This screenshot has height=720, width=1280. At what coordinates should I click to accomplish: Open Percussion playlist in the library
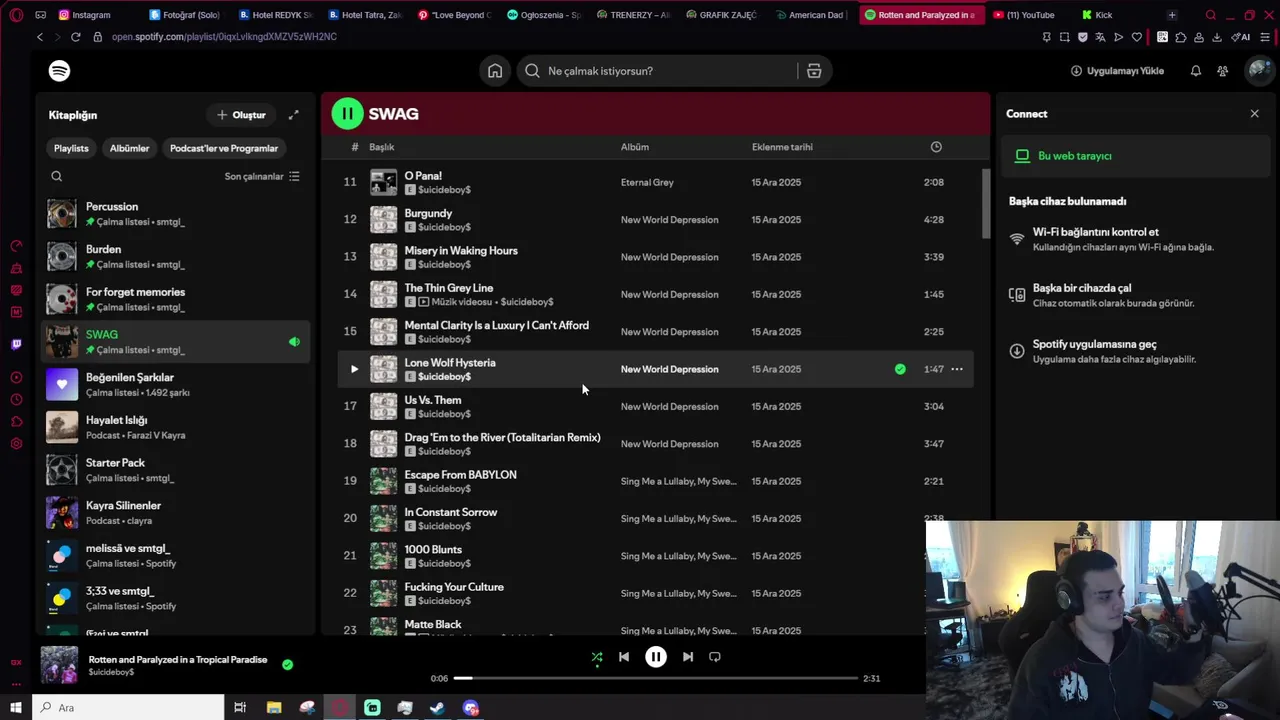click(x=176, y=214)
